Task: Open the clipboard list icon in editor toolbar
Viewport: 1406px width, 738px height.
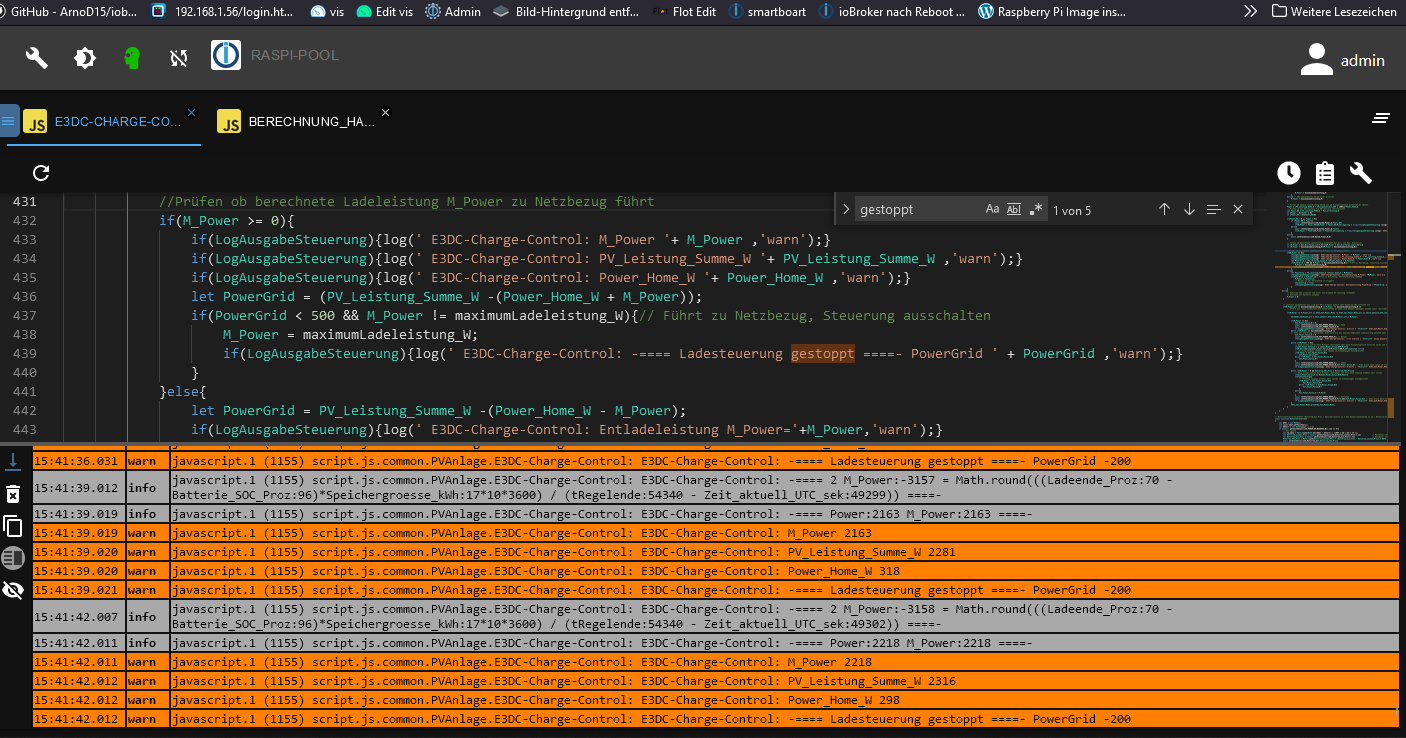Action: [x=1325, y=173]
